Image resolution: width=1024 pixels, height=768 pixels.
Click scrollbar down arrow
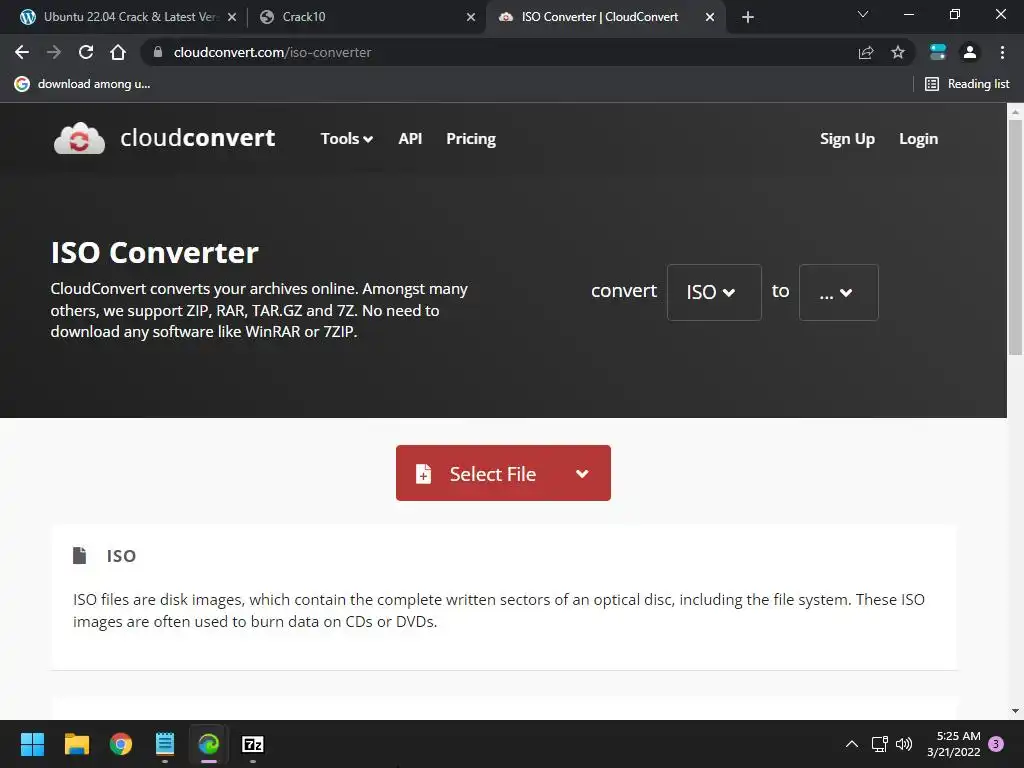[x=1015, y=711]
